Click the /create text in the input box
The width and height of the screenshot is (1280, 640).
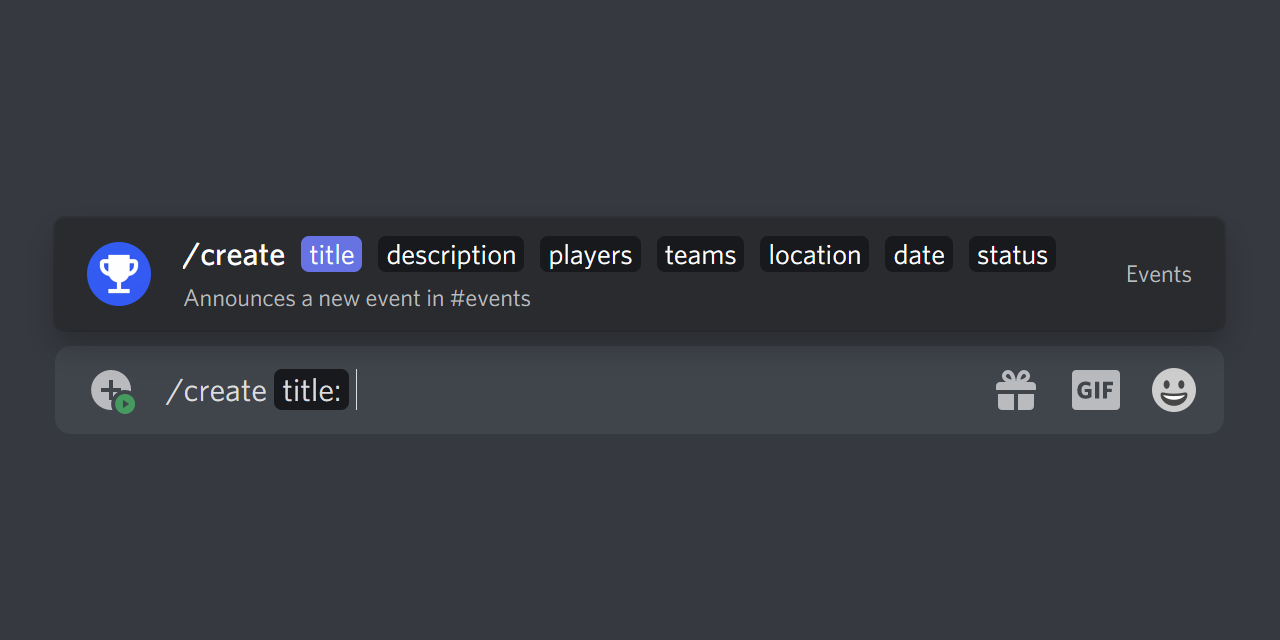(216, 390)
